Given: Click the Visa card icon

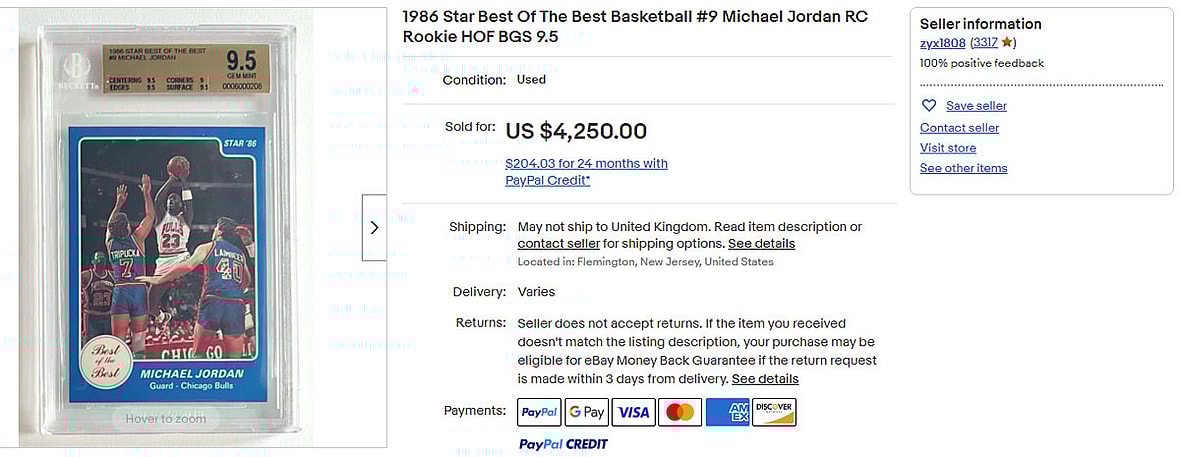Looking at the screenshot, I should (633, 412).
